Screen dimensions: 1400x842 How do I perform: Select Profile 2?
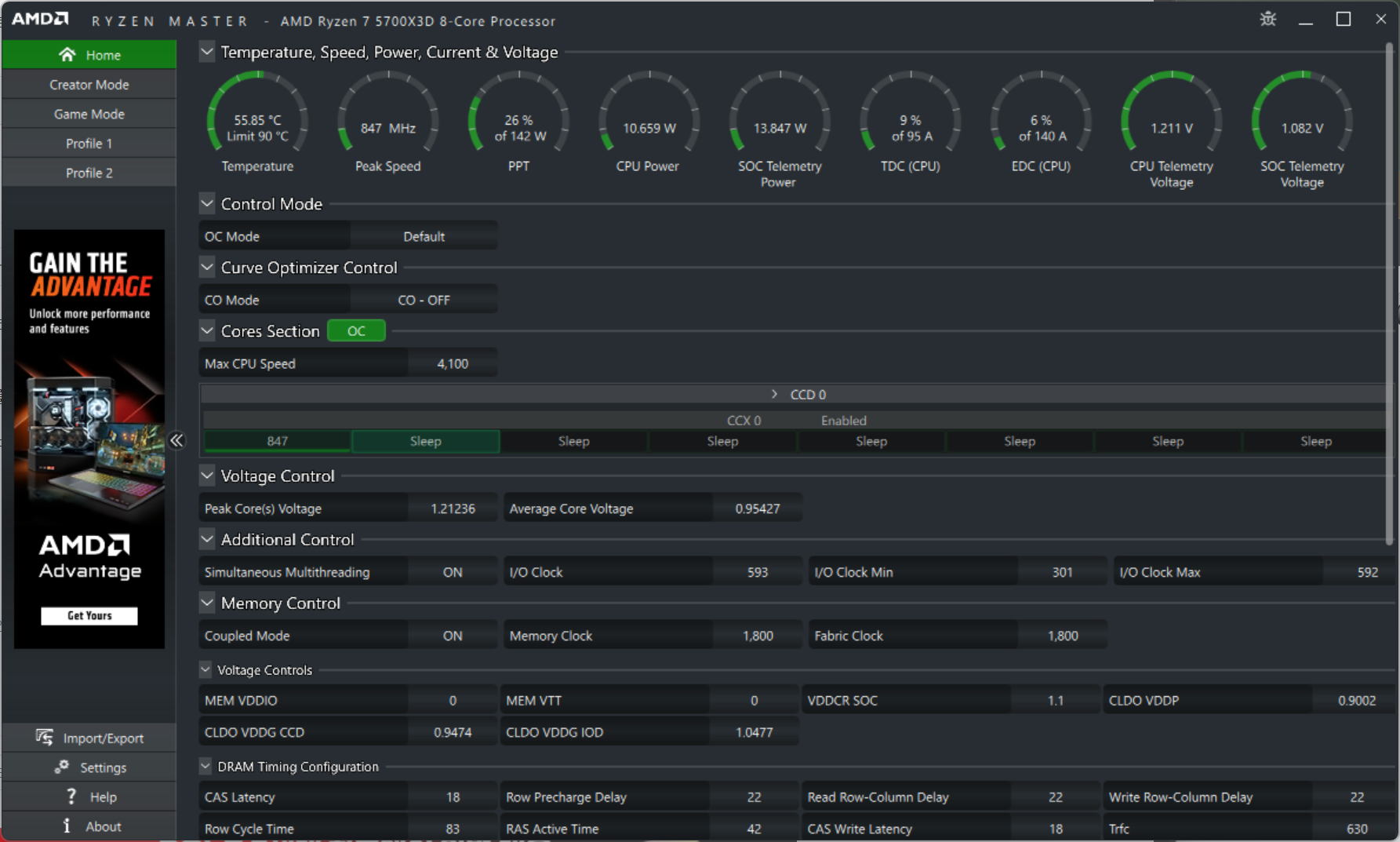tap(89, 173)
